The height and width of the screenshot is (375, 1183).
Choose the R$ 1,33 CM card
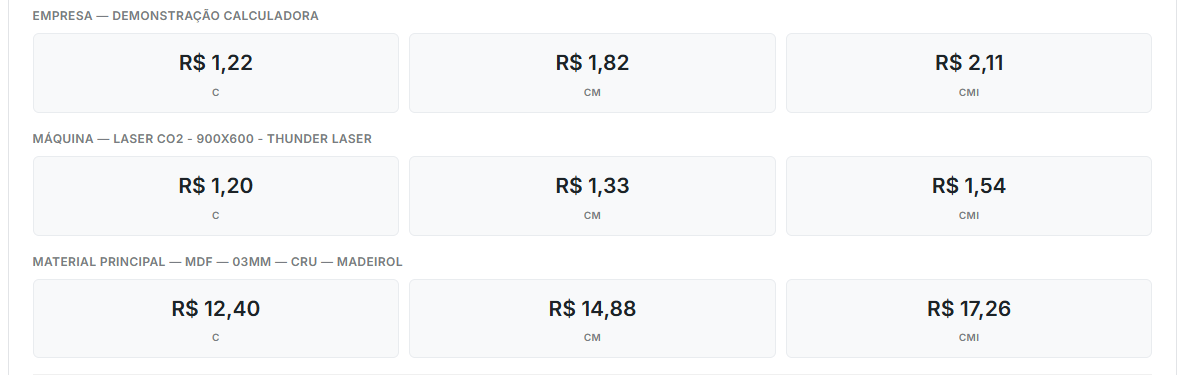pos(592,196)
